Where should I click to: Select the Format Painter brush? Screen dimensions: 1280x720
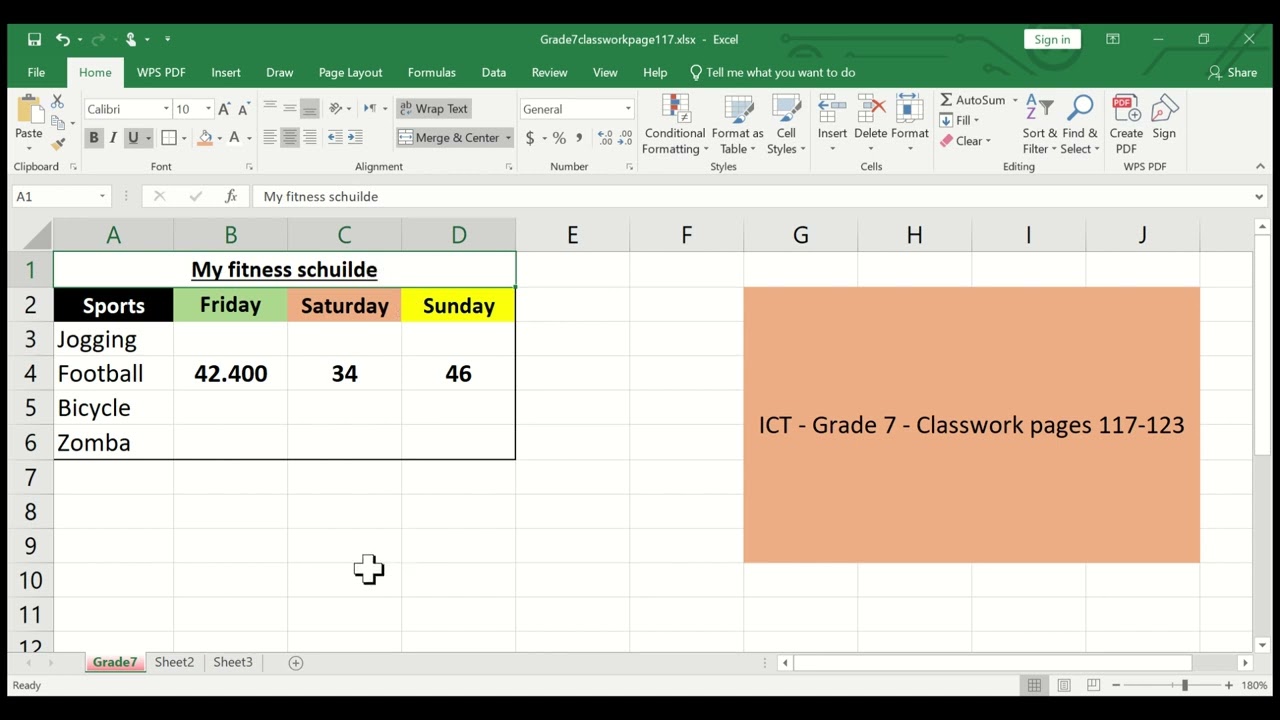tap(57, 144)
